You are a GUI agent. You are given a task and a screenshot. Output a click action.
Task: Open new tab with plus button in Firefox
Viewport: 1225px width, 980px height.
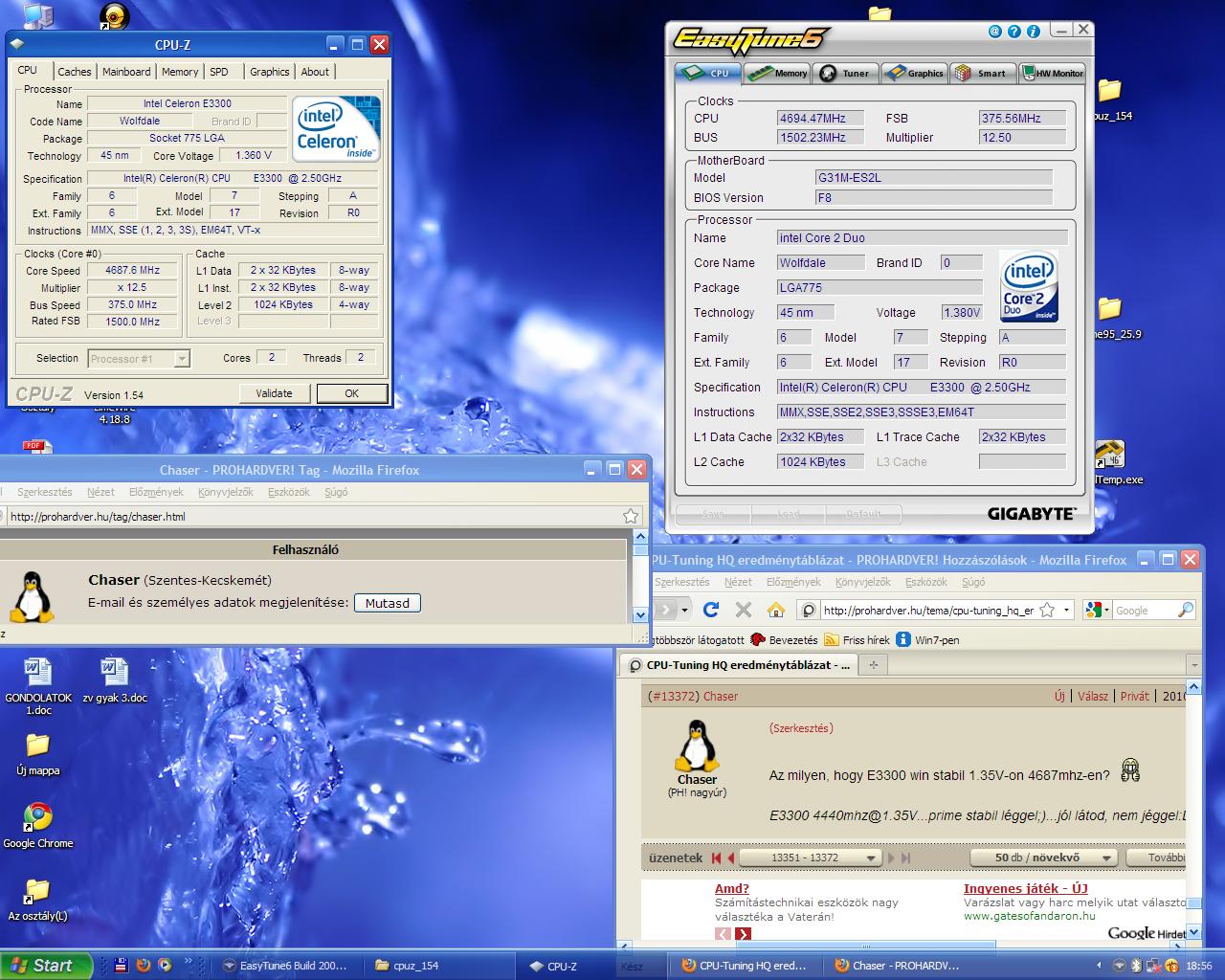(873, 664)
